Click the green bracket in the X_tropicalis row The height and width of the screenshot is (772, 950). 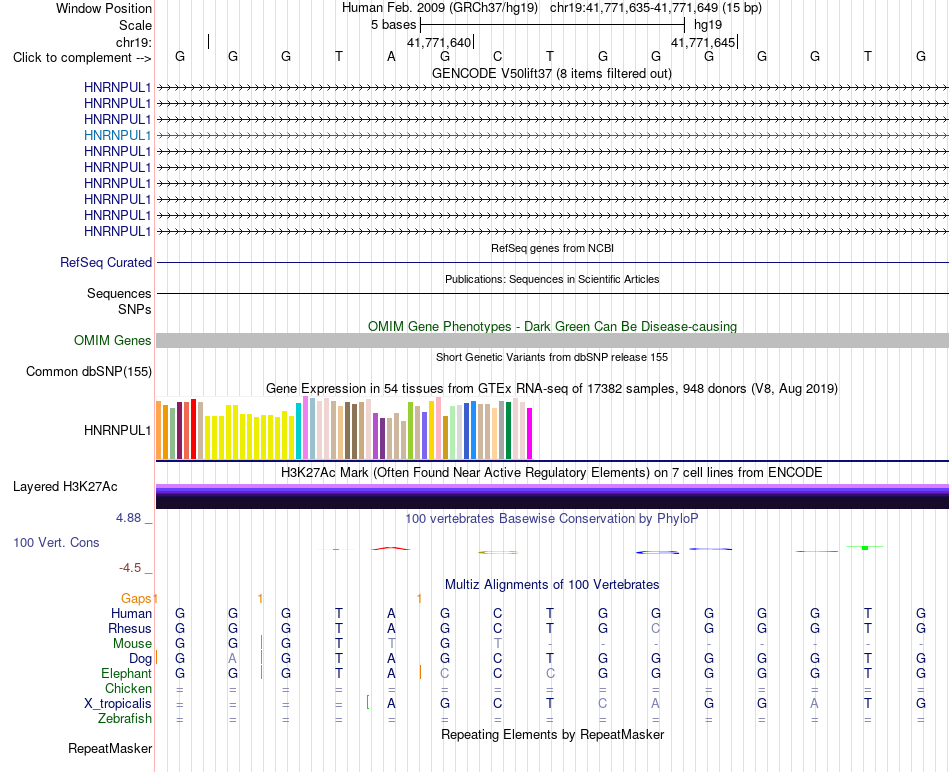(x=368, y=703)
